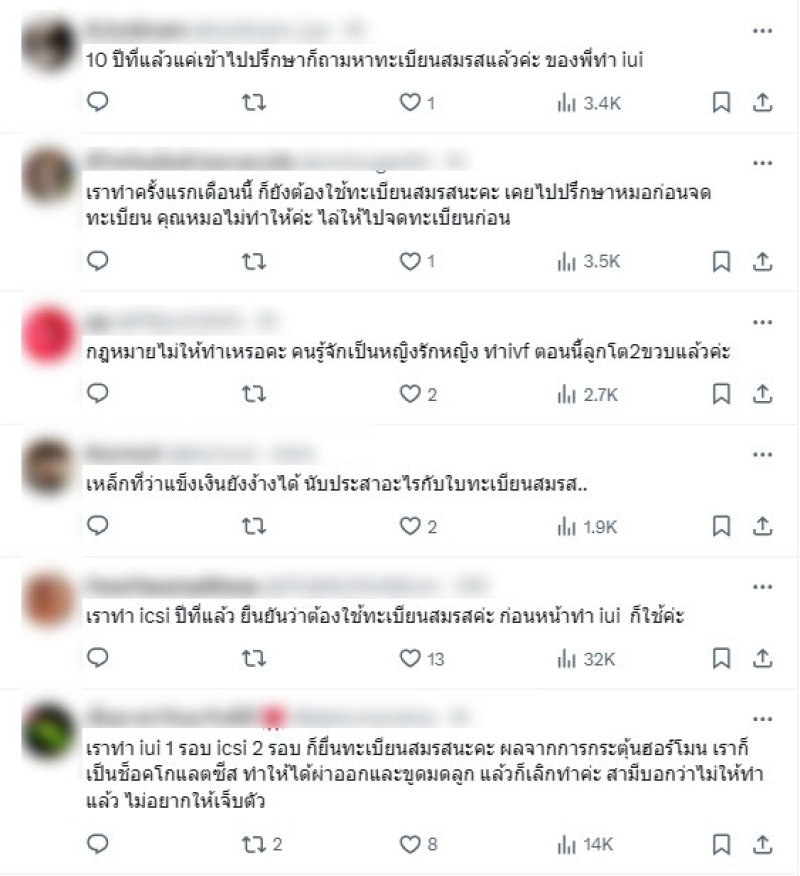Open the green avatar profile
This screenshot has width=800, height=876.
(x=49, y=732)
